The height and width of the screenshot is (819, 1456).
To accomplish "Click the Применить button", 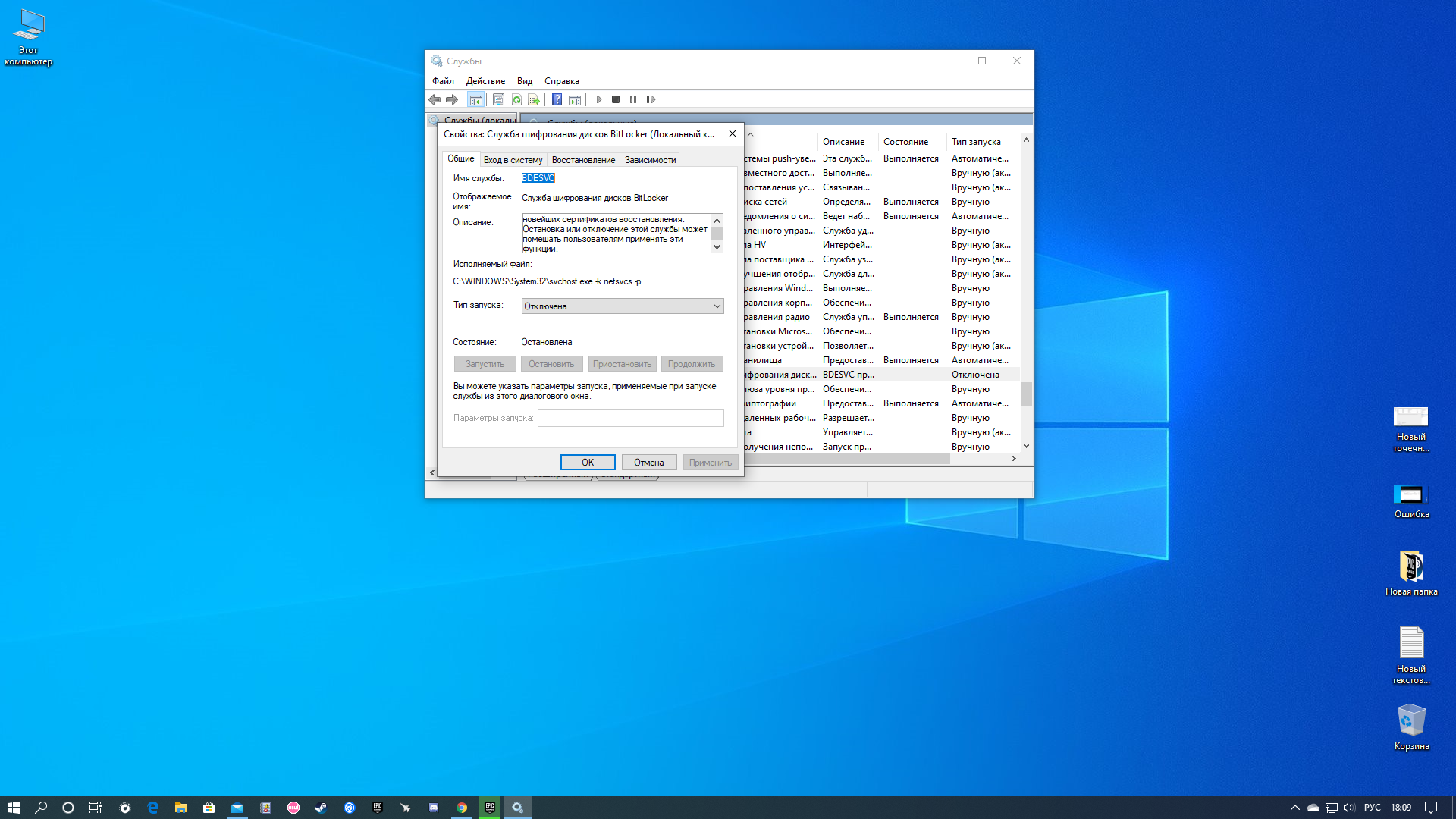I will [x=711, y=463].
